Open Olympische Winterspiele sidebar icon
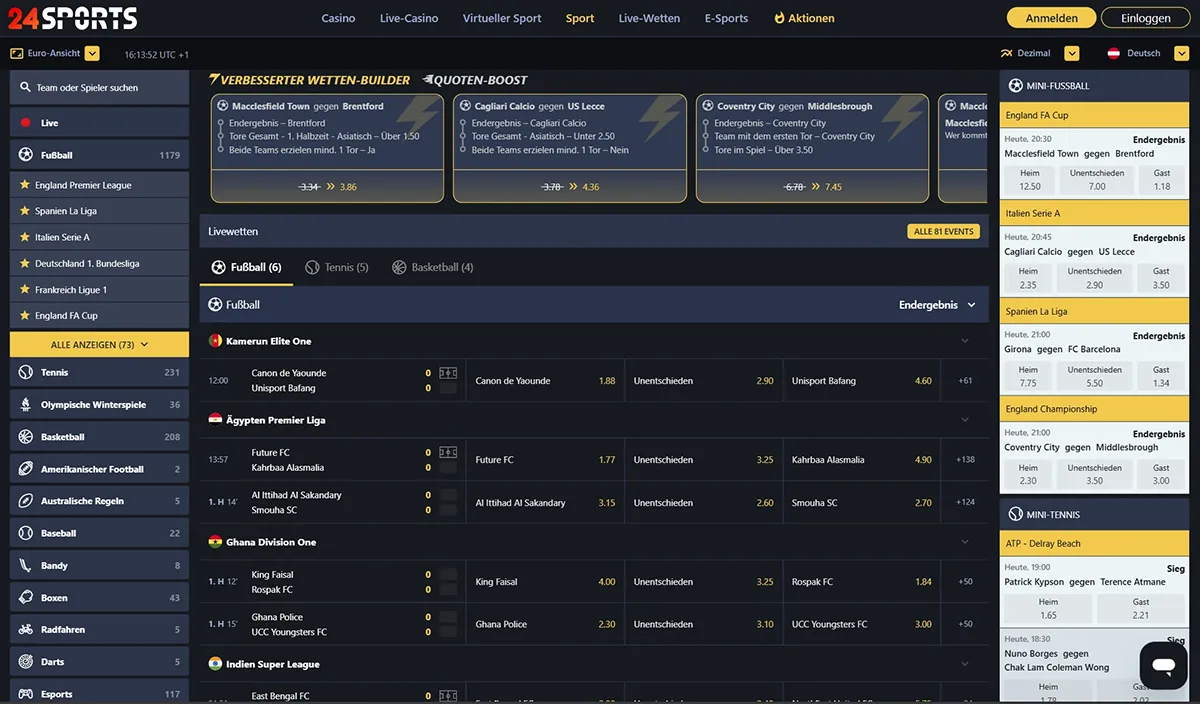Screen dimensions: 1200x704 pos(26,405)
